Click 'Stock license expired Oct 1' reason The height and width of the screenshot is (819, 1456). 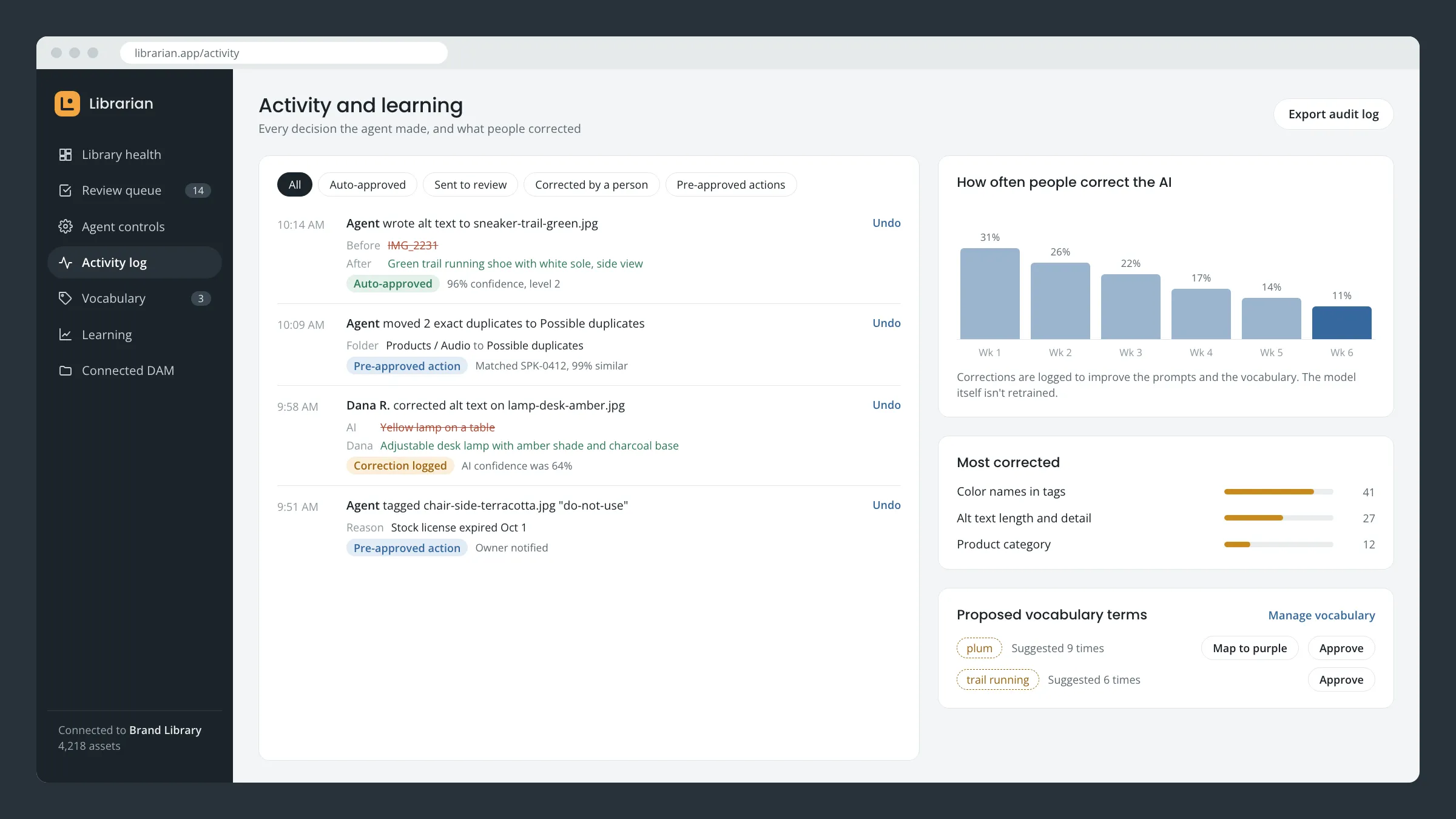pos(459,527)
